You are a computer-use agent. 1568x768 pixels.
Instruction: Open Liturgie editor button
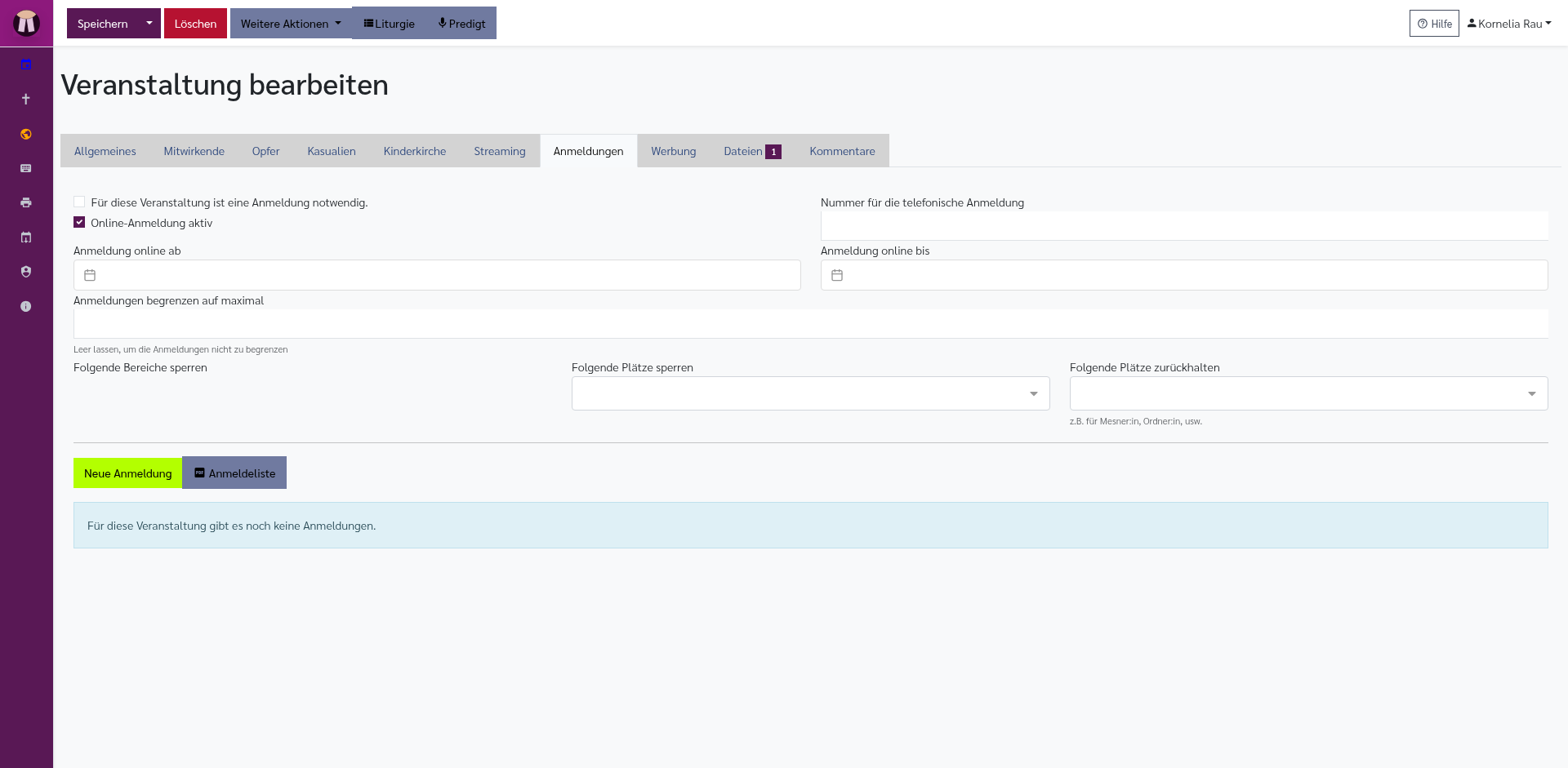(x=390, y=23)
